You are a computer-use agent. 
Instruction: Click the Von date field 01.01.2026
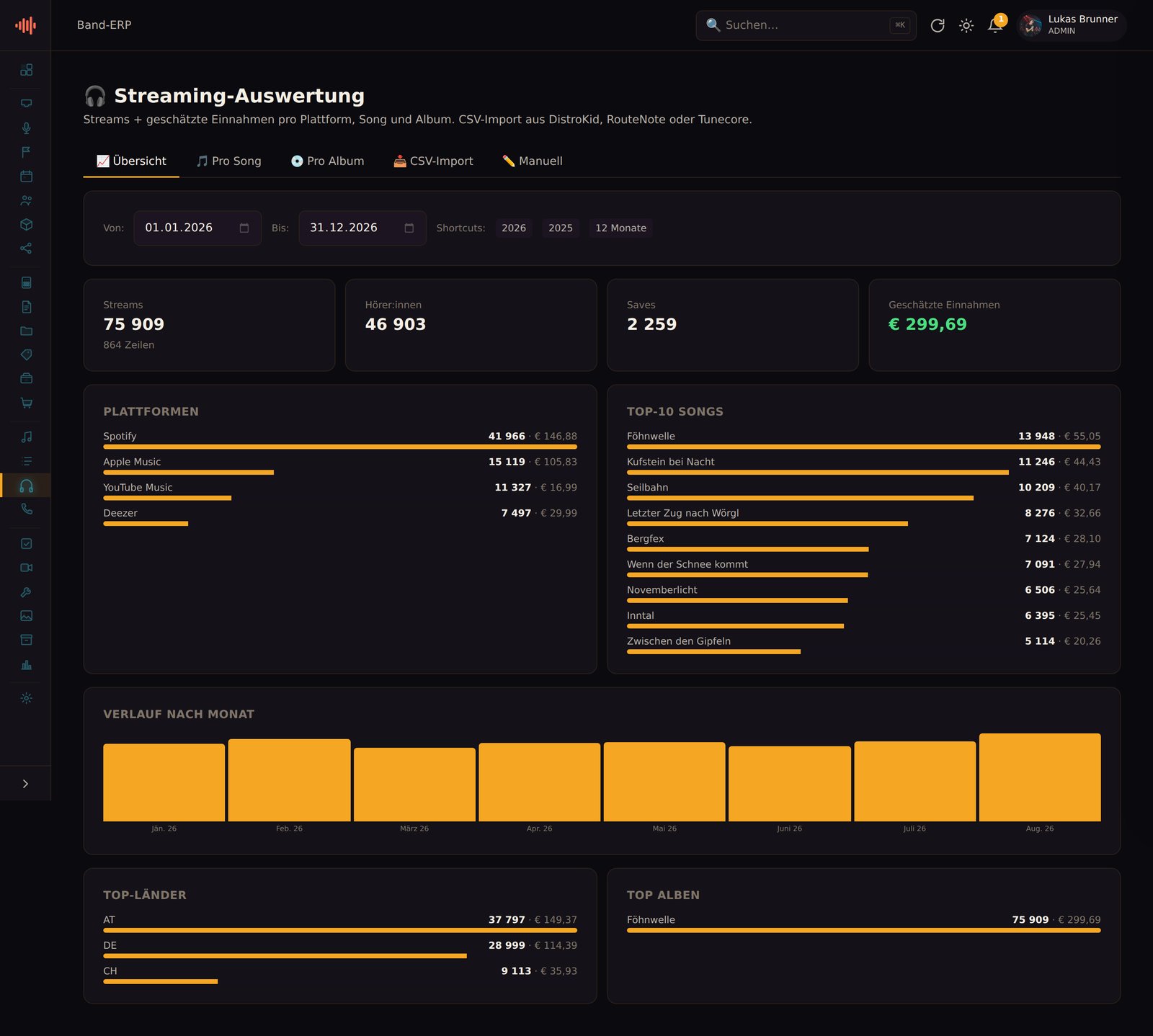coord(197,228)
